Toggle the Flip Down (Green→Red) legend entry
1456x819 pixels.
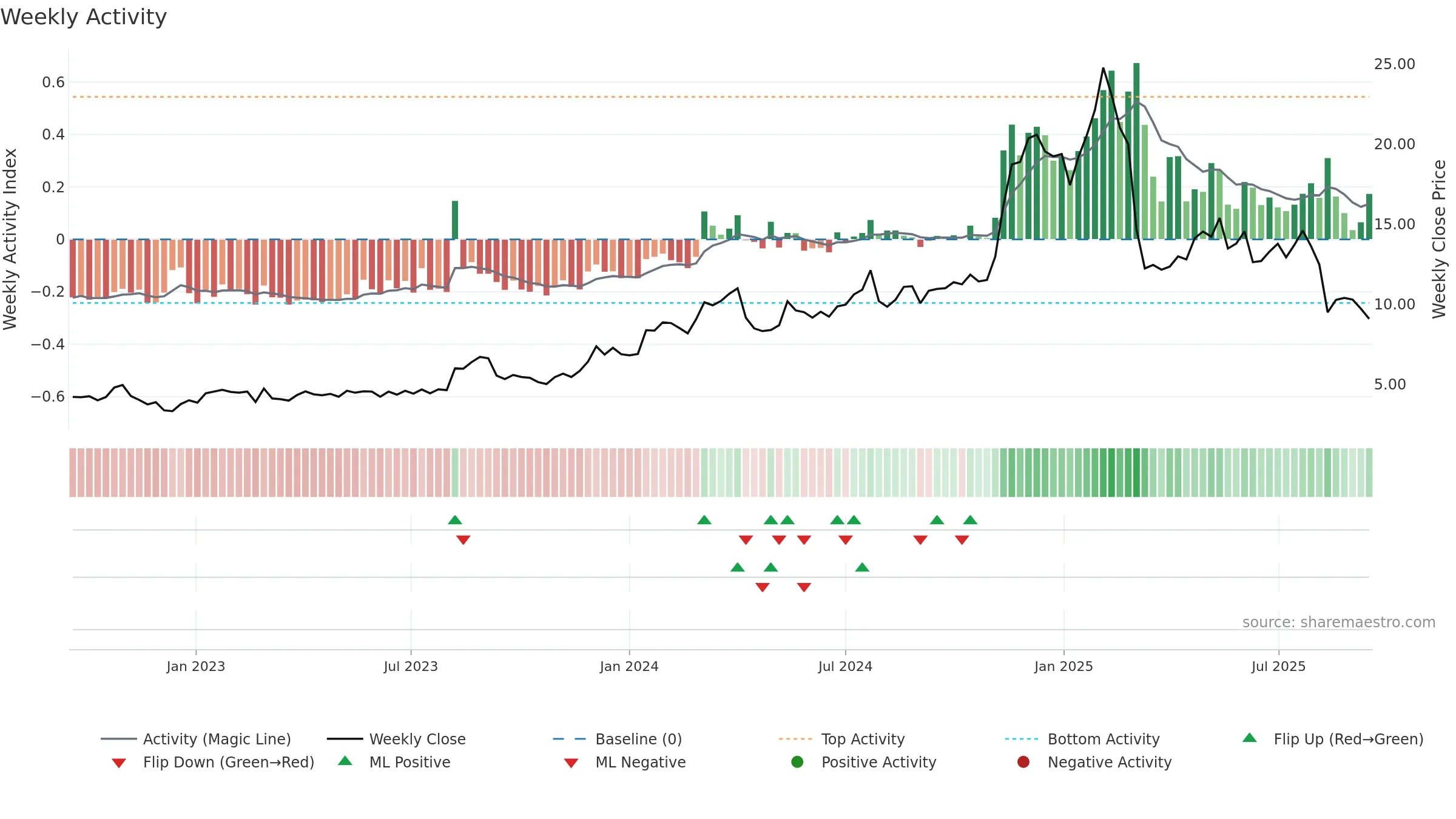pos(213,762)
